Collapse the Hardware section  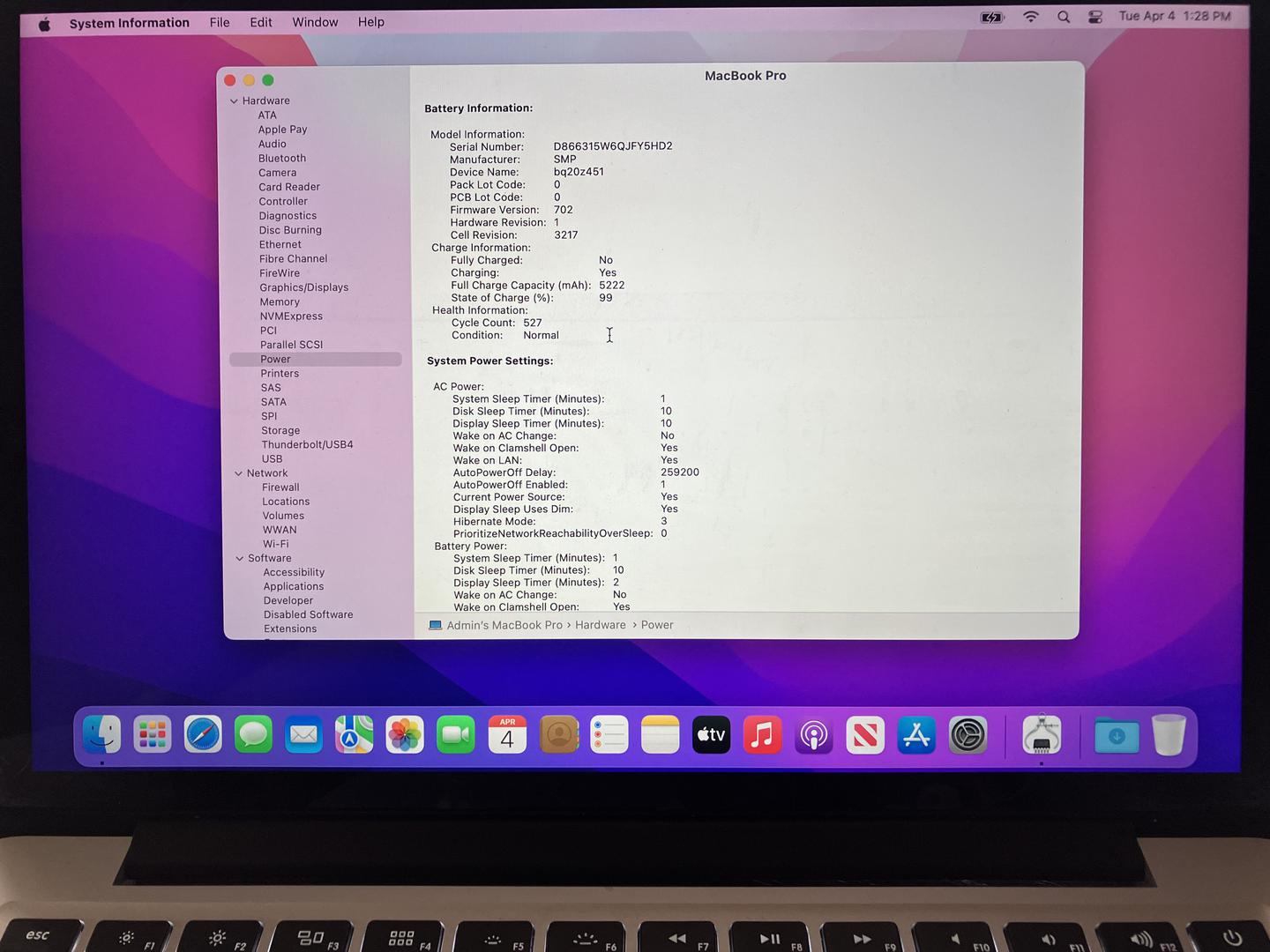235,101
